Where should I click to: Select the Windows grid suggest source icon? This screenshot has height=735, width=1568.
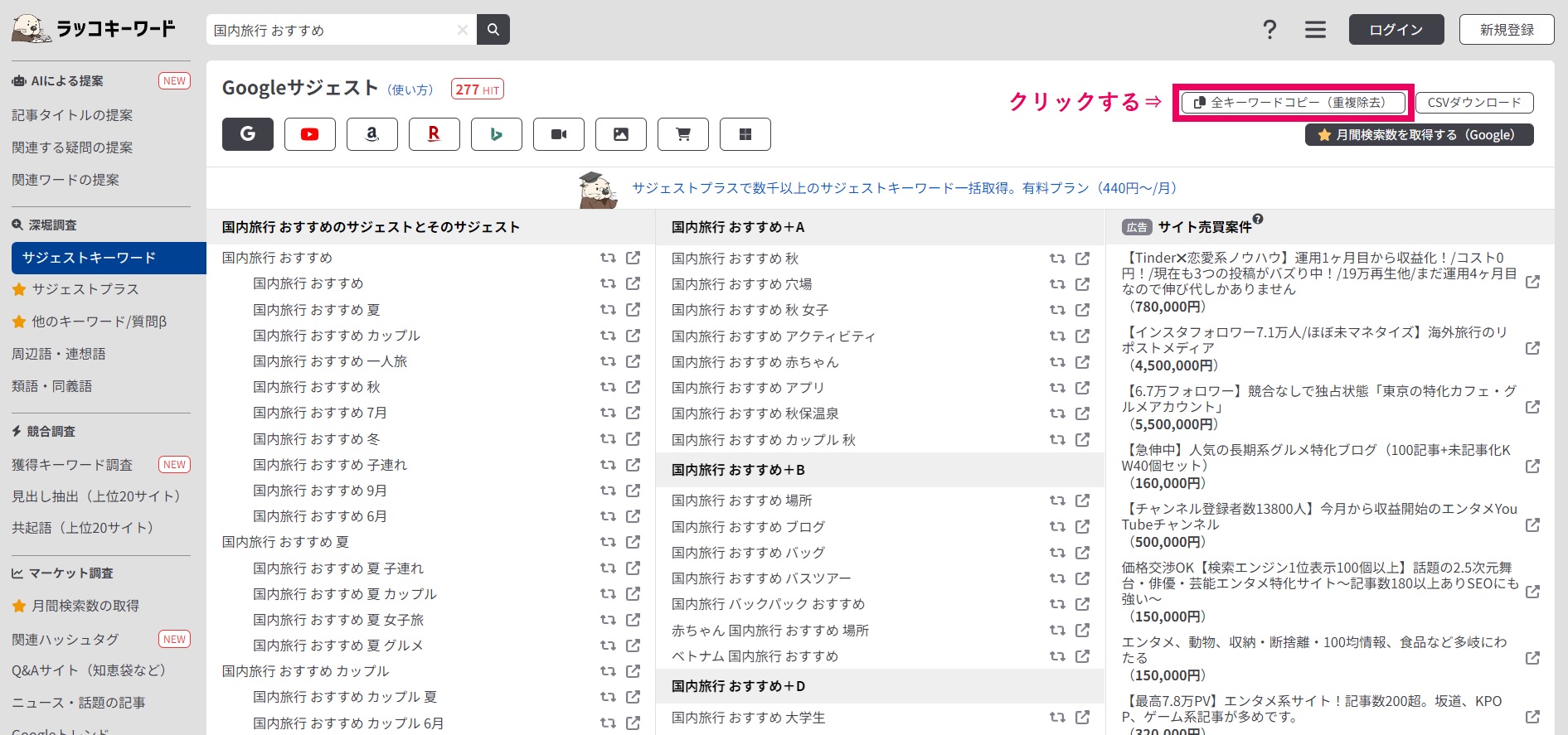[x=745, y=134]
